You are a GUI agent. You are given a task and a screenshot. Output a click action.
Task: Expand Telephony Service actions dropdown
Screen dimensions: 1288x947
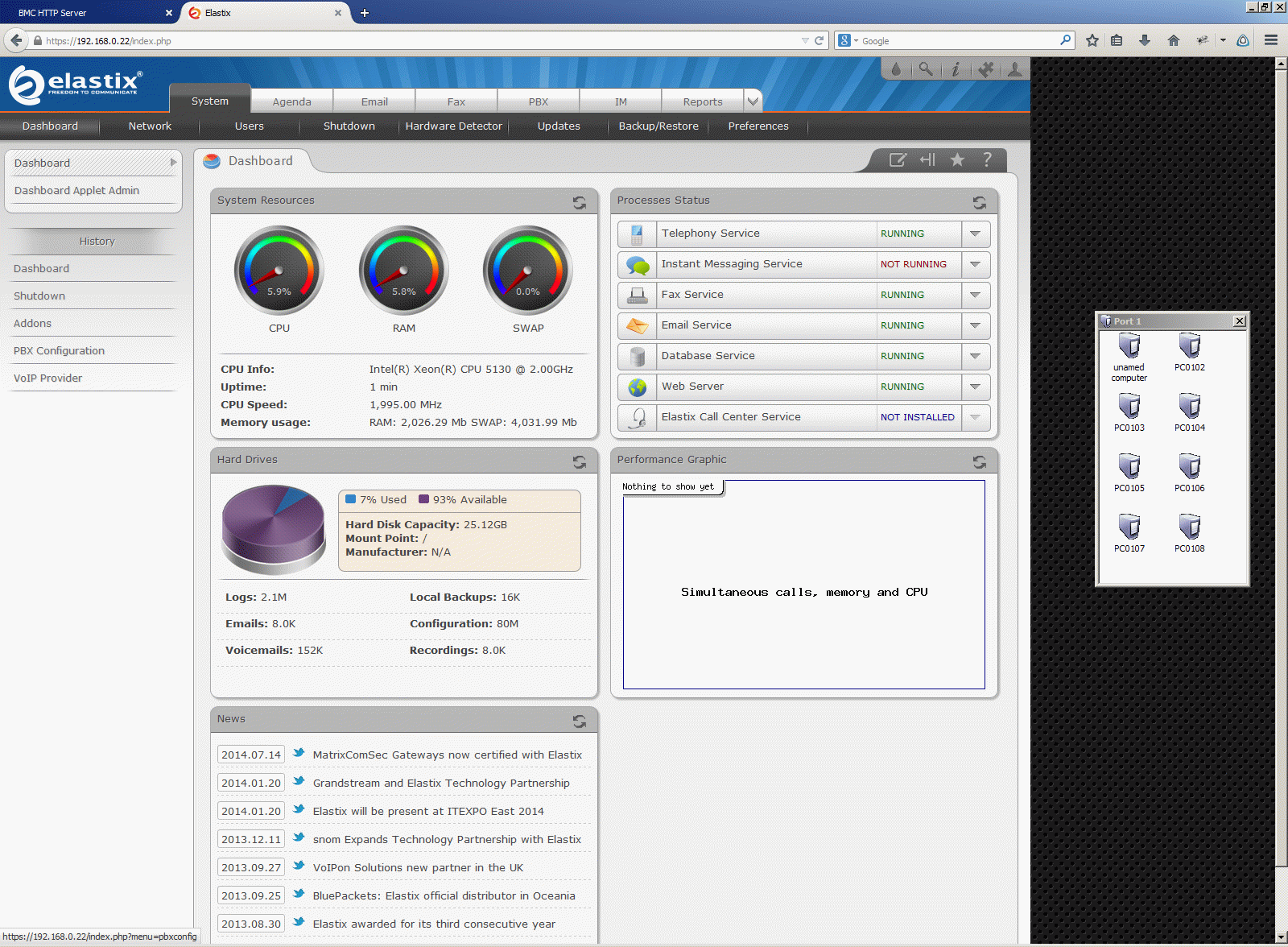click(x=976, y=234)
